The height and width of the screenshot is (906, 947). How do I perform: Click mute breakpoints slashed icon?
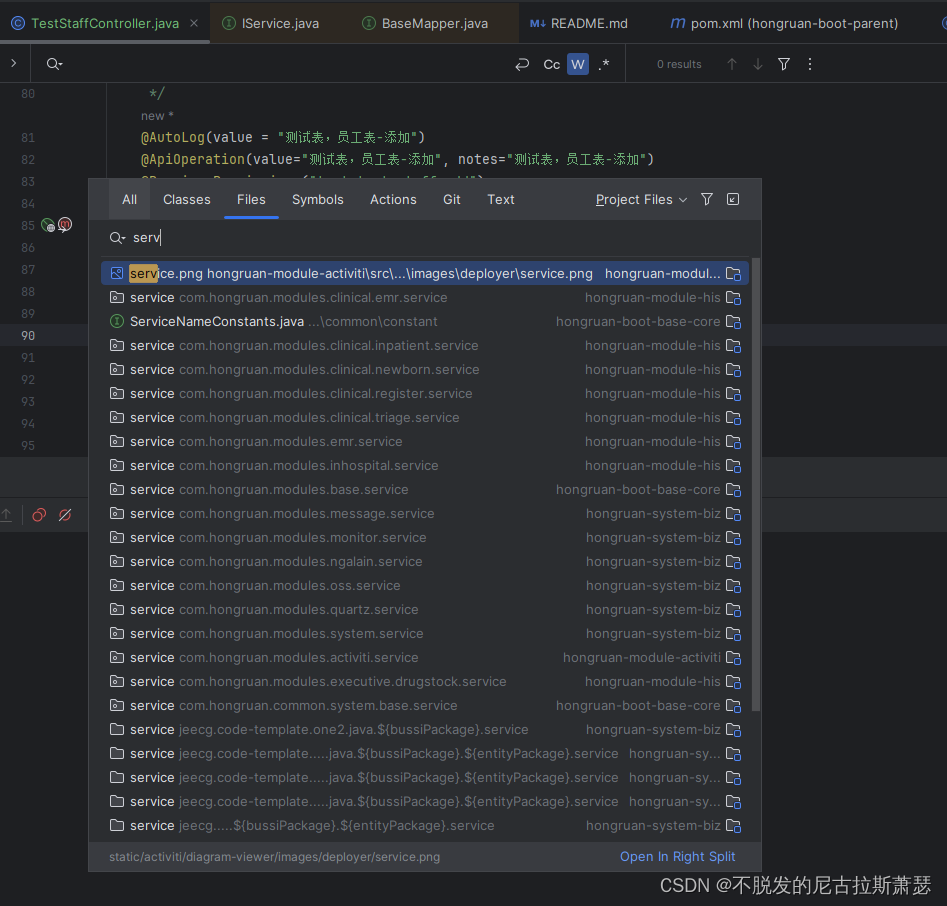[65, 515]
